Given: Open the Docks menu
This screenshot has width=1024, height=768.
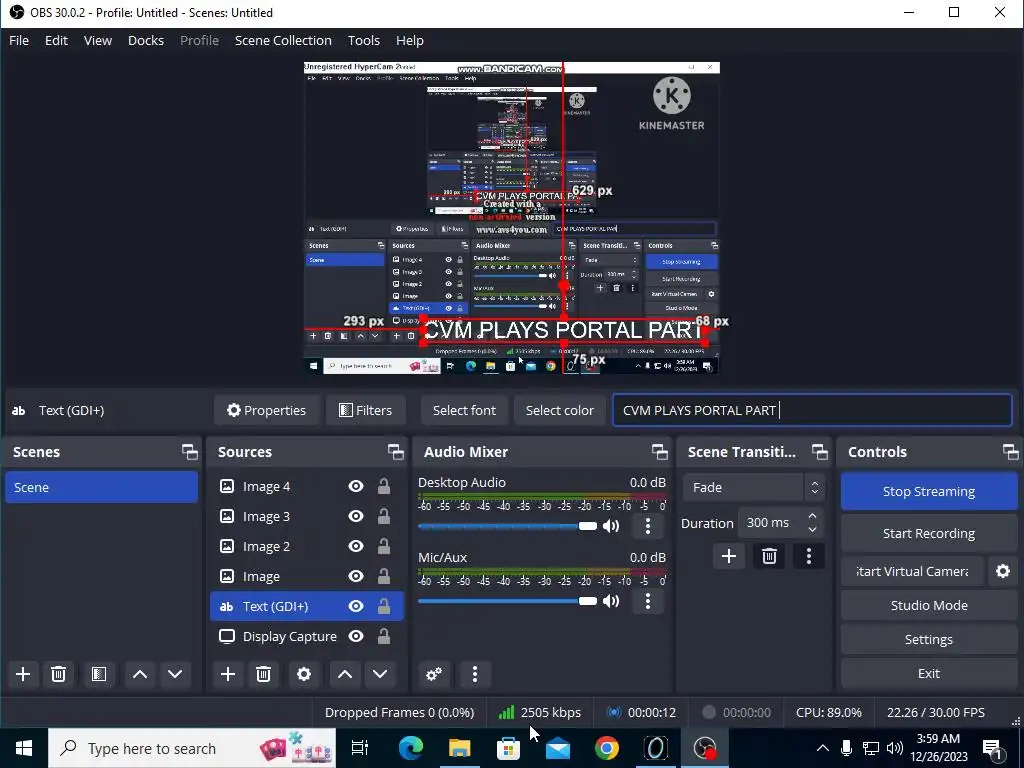Looking at the screenshot, I should tap(146, 40).
